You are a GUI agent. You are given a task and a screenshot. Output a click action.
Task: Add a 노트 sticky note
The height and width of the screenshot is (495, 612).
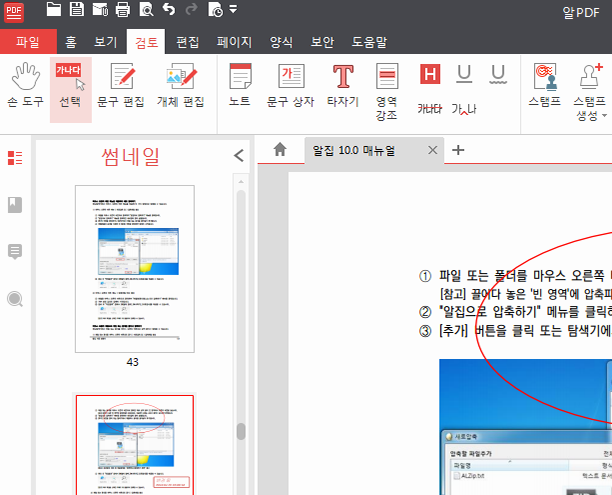(240, 86)
